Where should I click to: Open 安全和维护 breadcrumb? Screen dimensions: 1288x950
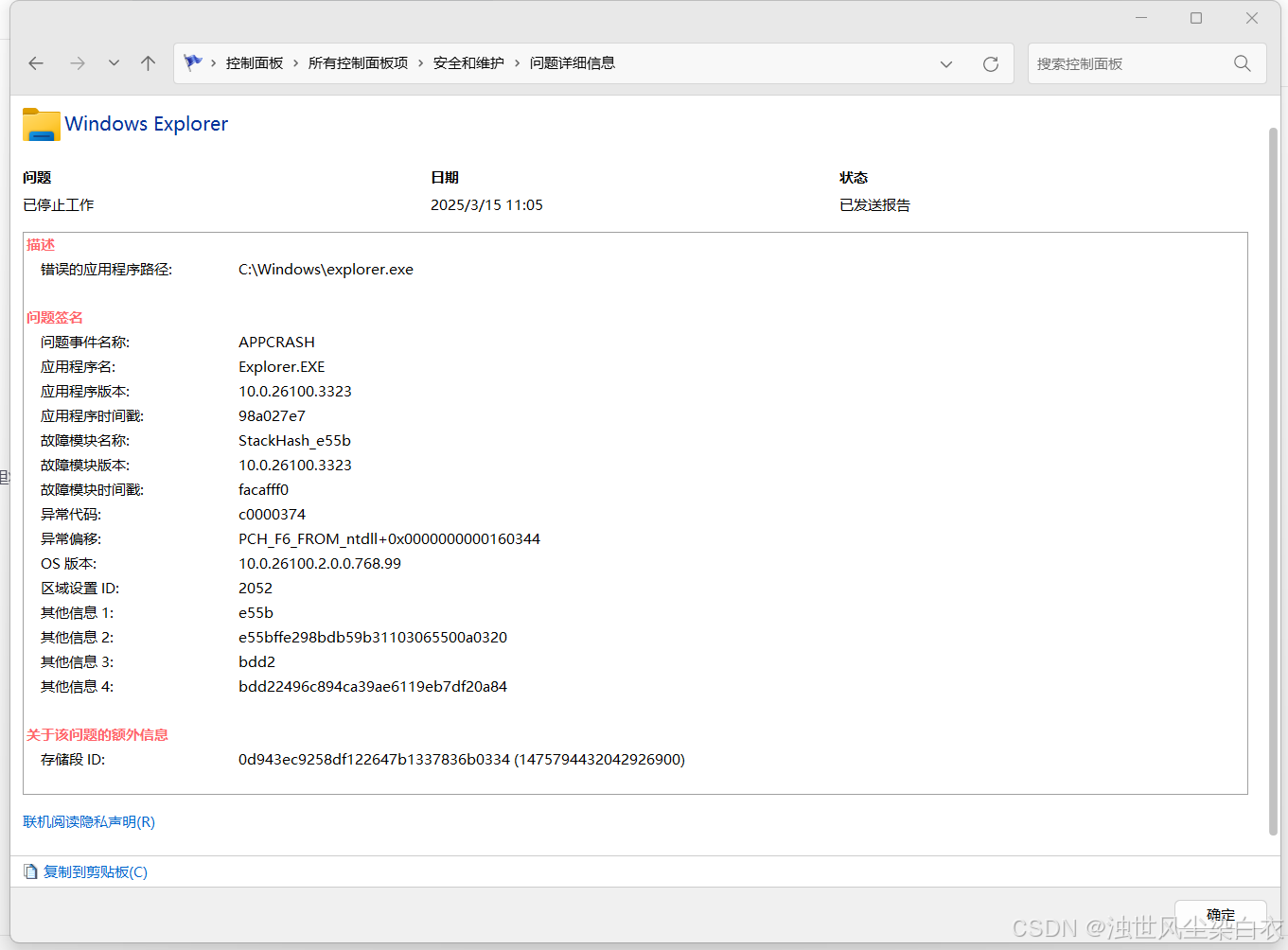point(468,63)
